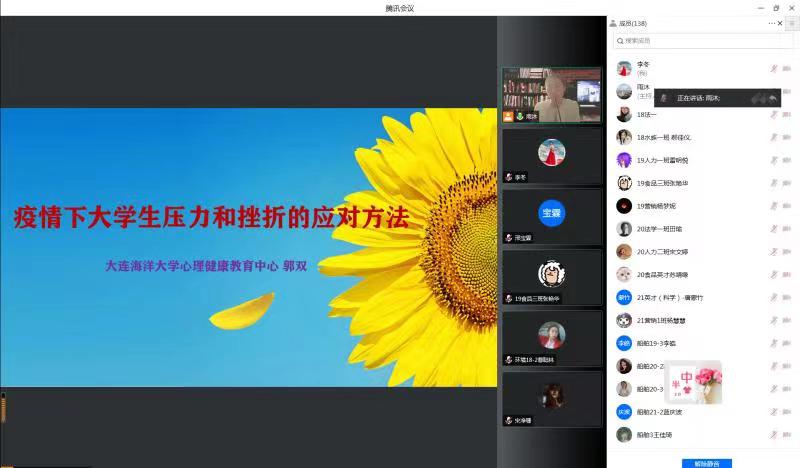Click the camera icon for 20法学一班
This screenshot has width=800, height=468.
pyautogui.click(x=788, y=229)
